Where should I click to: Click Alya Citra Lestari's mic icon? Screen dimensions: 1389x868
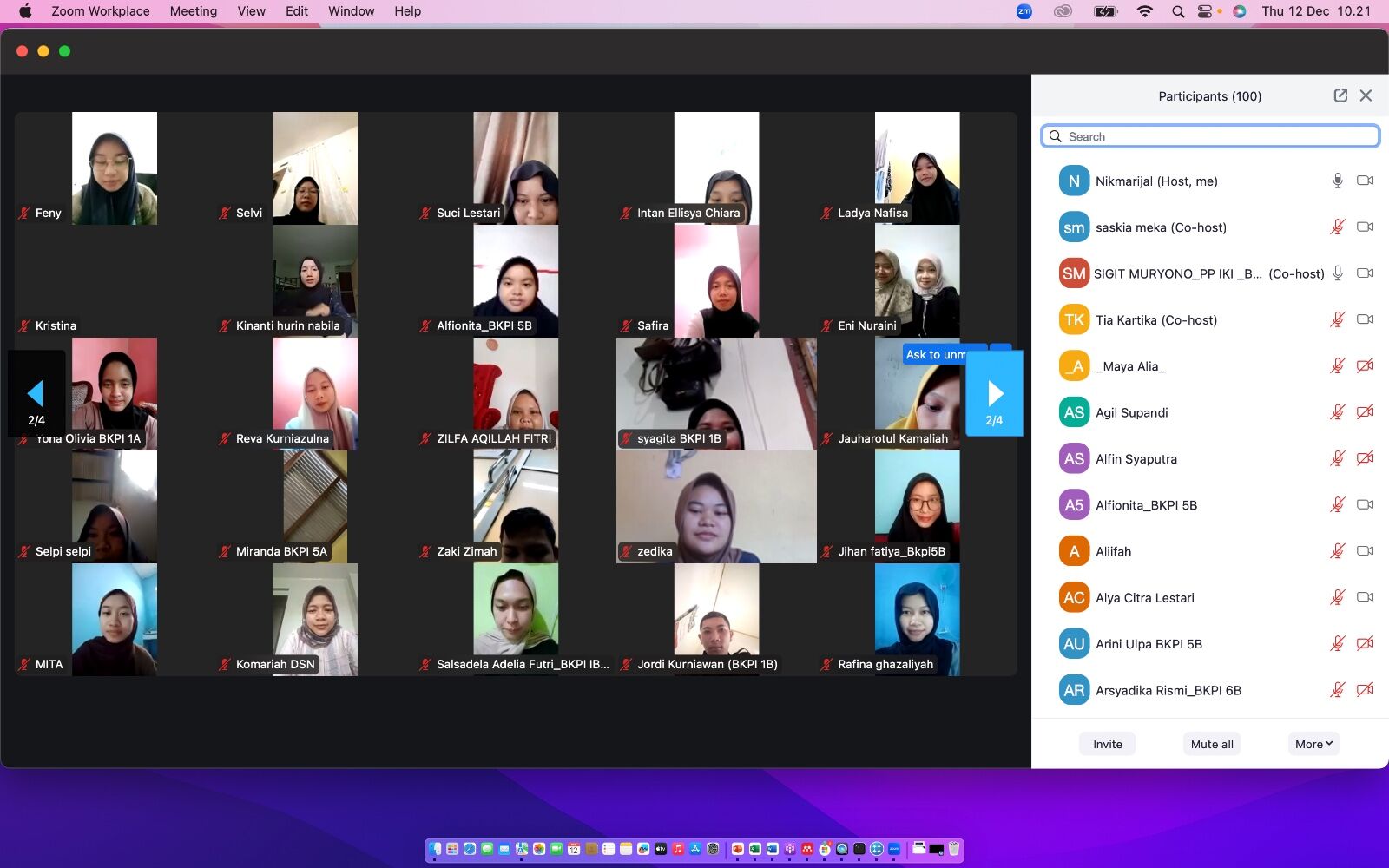tap(1338, 597)
